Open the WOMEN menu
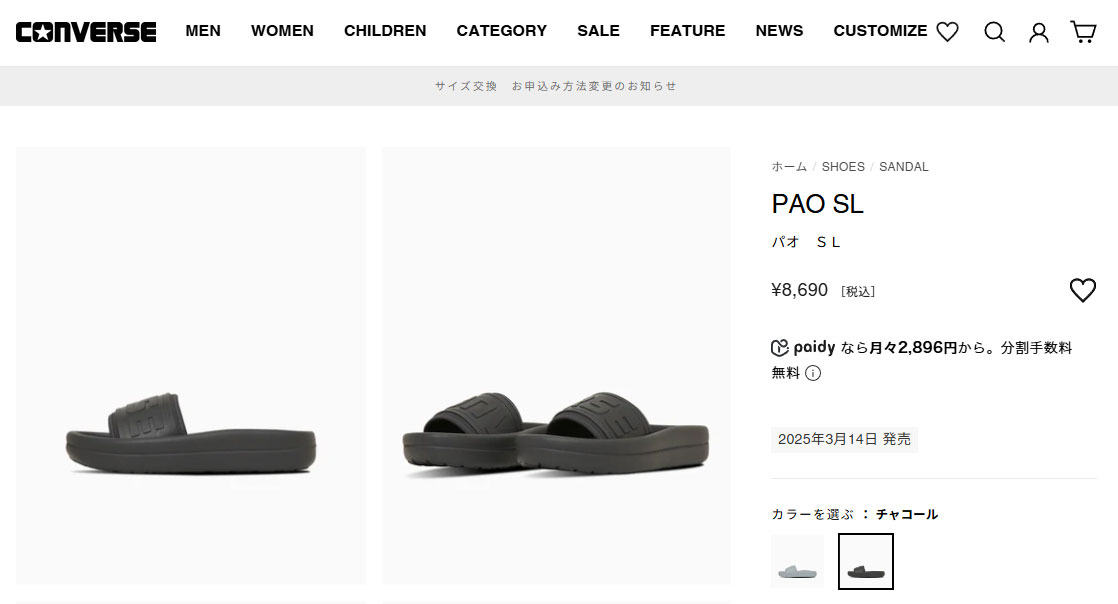The width and height of the screenshot is (1118, 604). point(282,31)
